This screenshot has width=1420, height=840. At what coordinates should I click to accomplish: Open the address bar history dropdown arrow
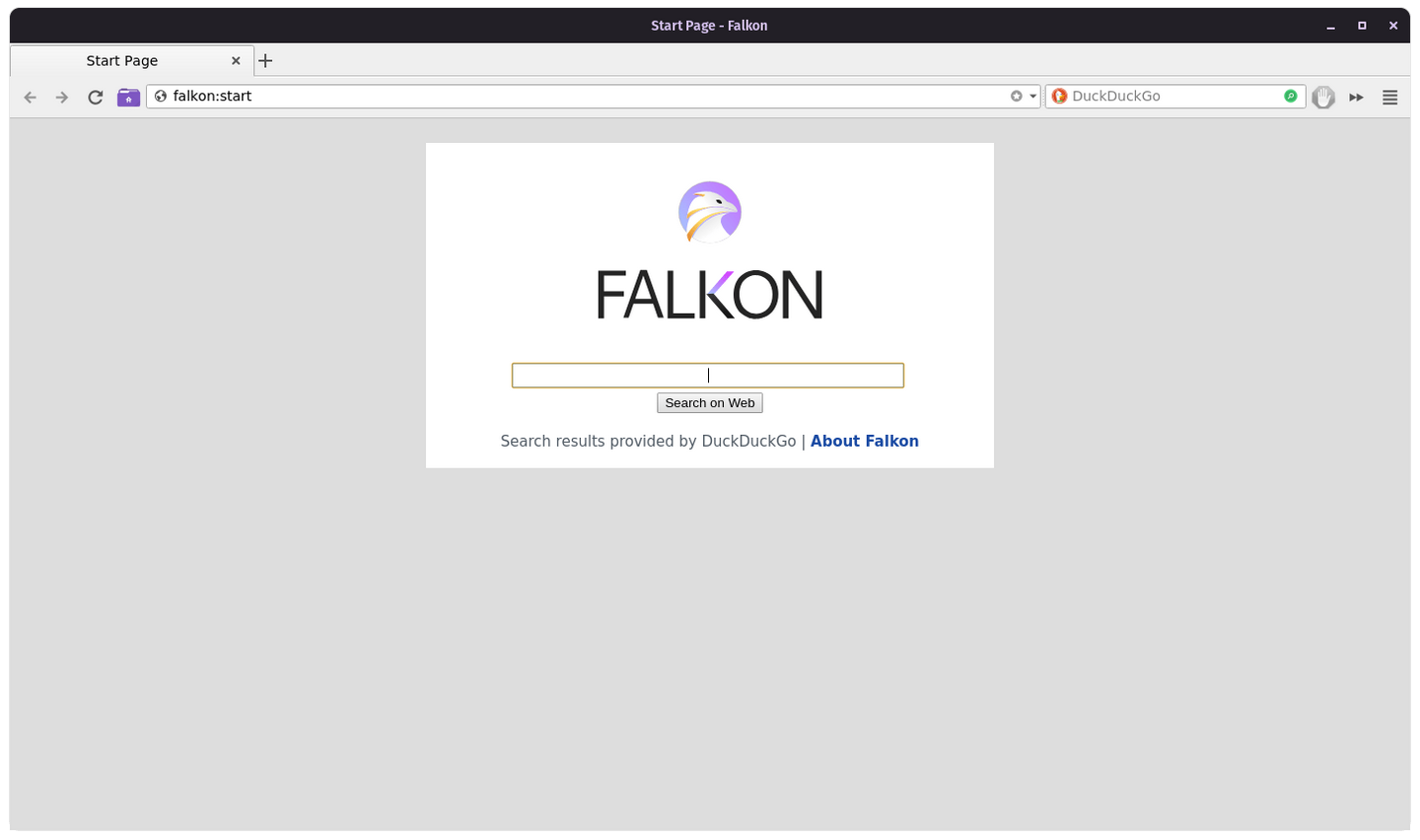tap(1030, 96)
